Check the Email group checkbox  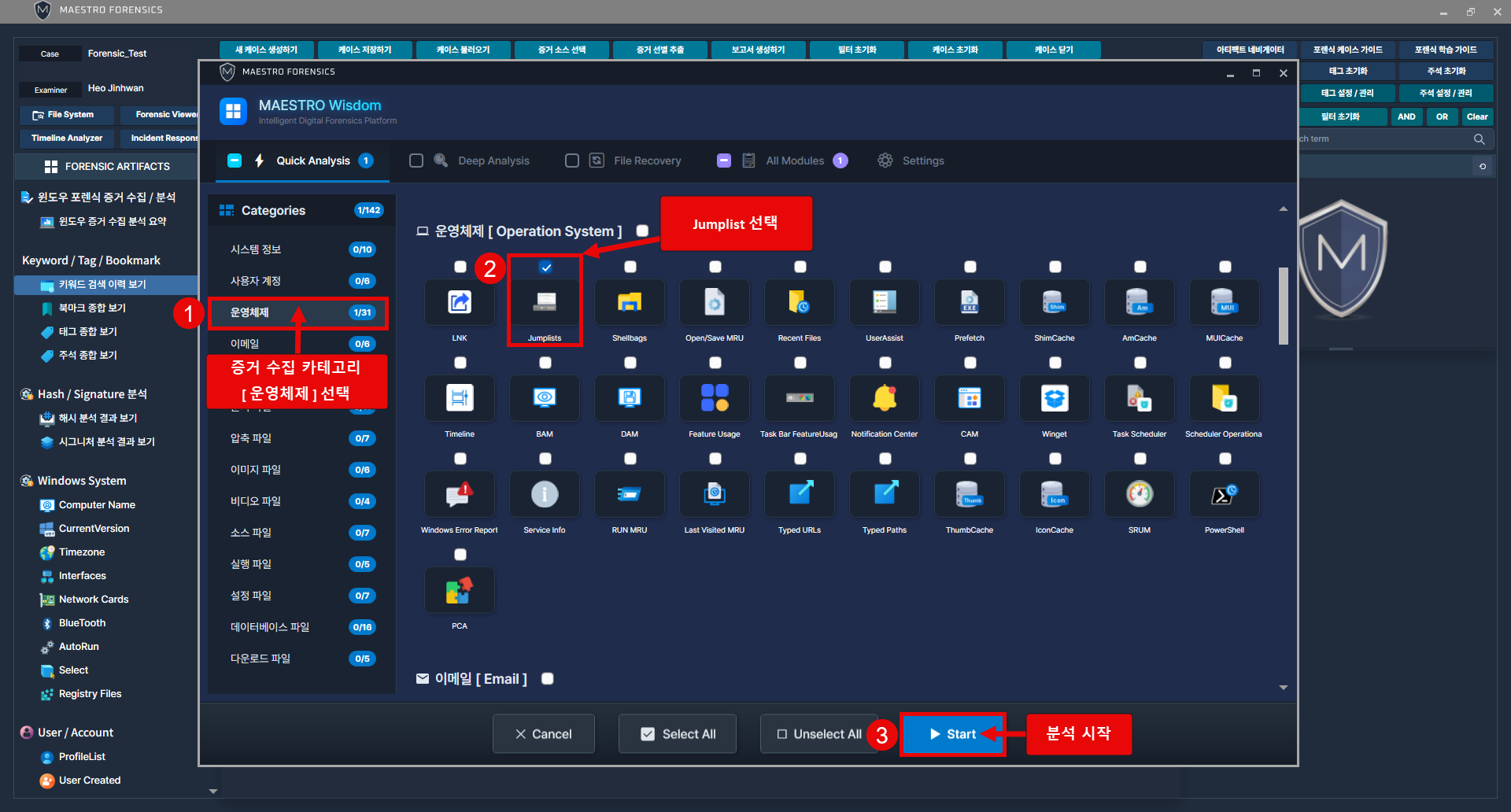pos(548,678)
